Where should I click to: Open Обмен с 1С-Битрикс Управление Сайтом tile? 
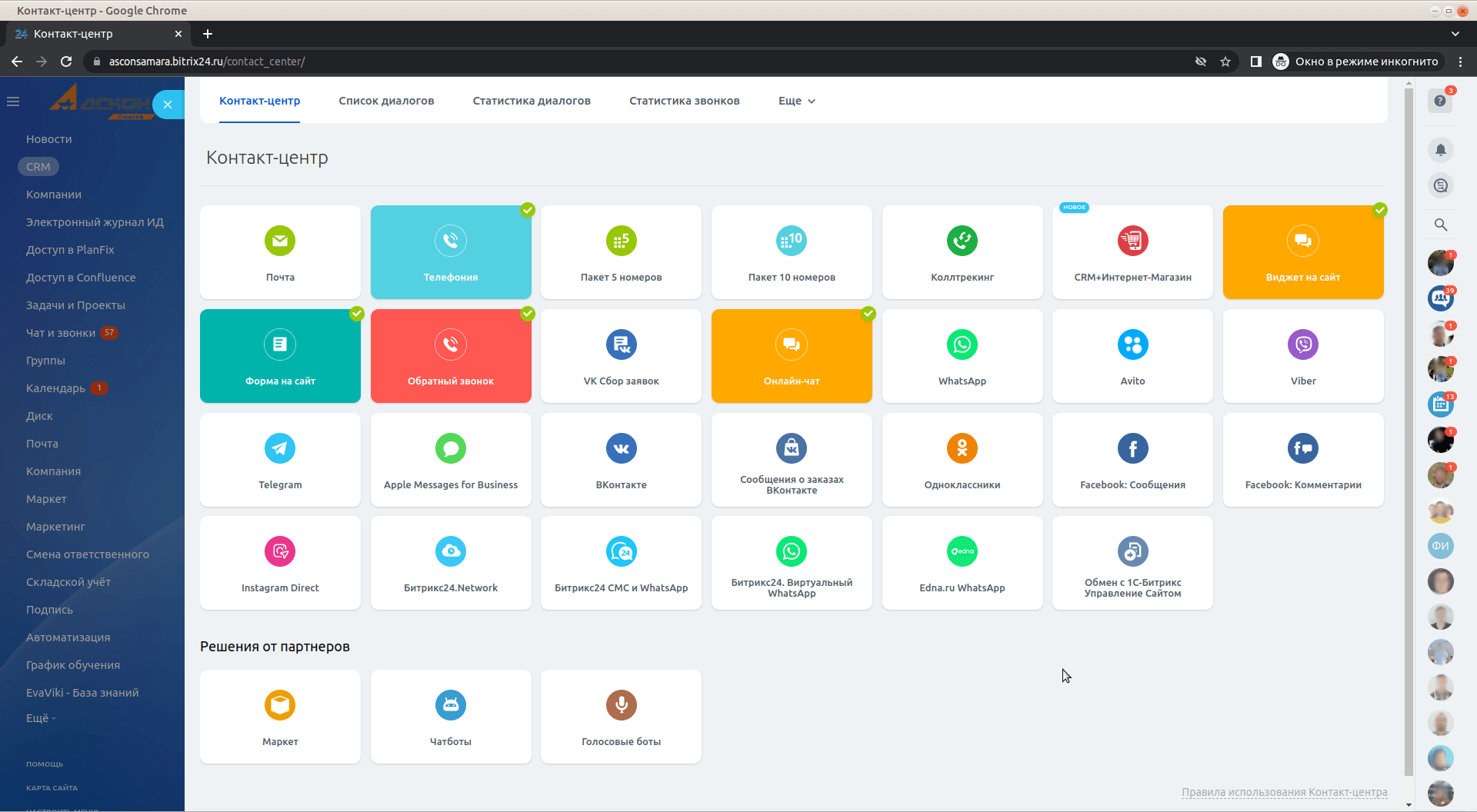pos(1132,563)
